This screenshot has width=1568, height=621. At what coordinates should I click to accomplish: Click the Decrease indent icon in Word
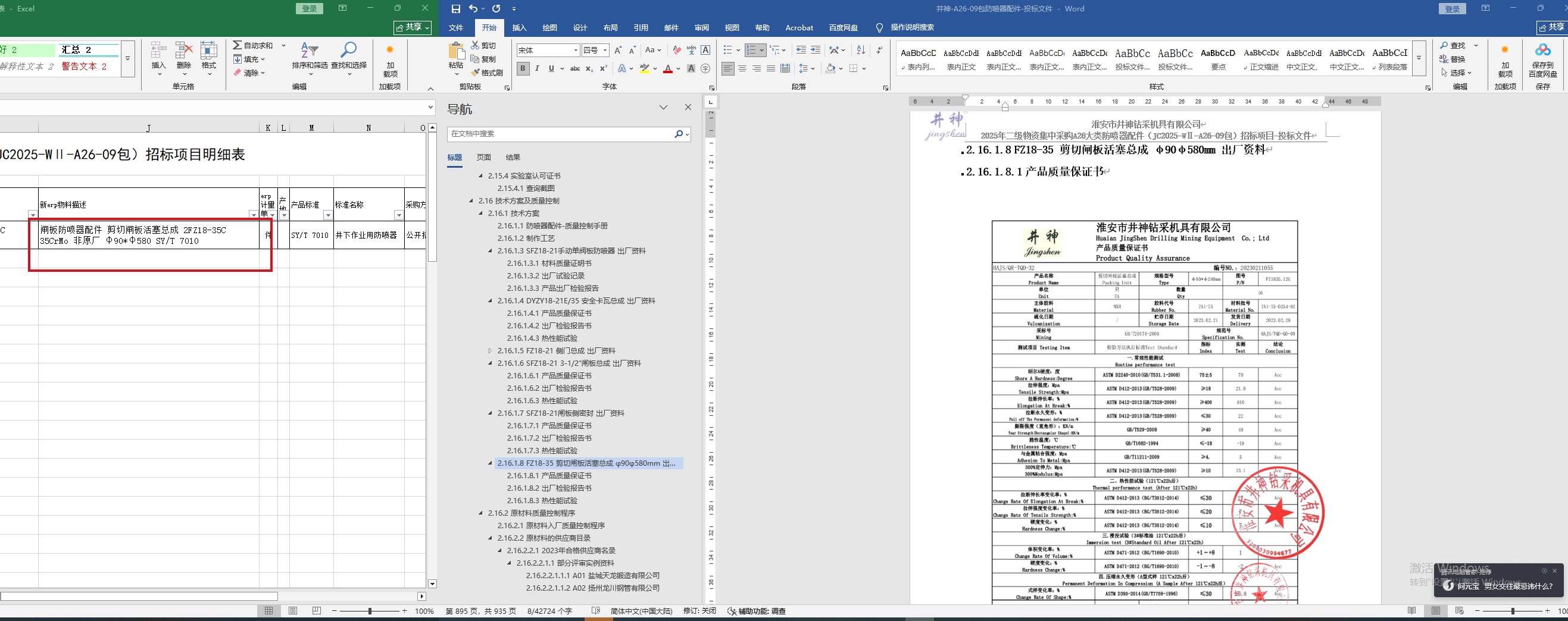click(x=801, y=50)
